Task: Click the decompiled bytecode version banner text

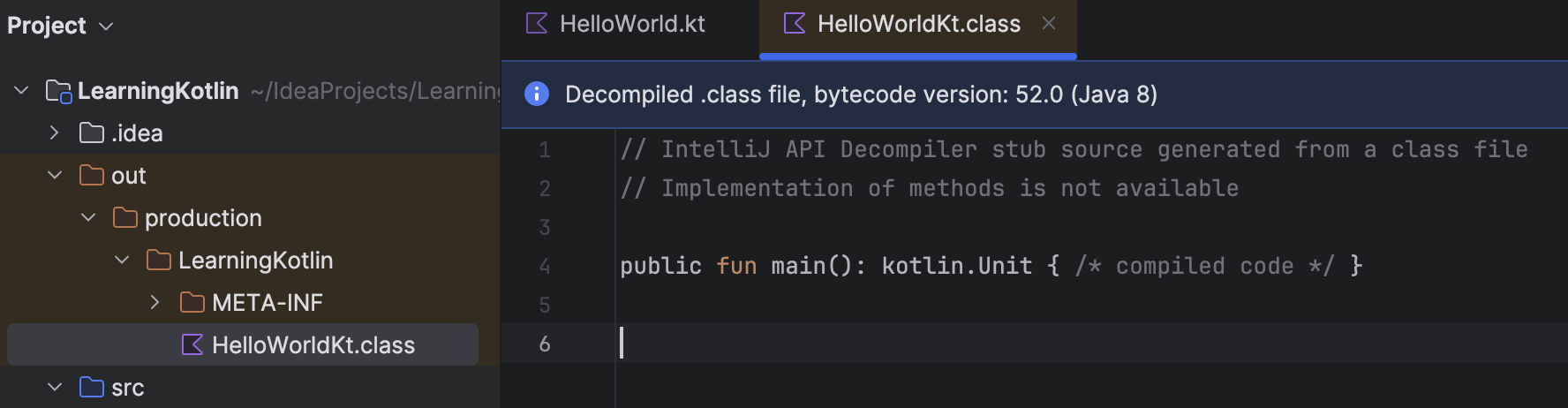Action: click(x=861, y=94)
